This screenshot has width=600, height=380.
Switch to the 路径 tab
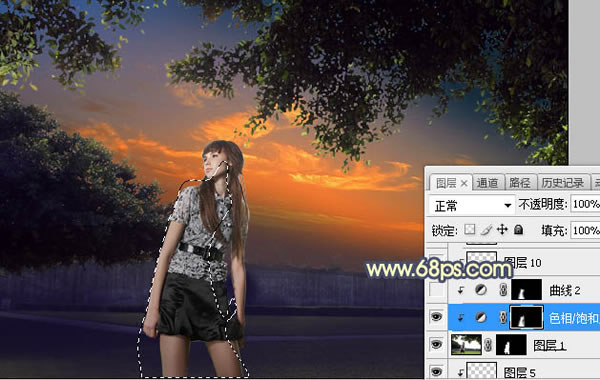click(520, 183)
